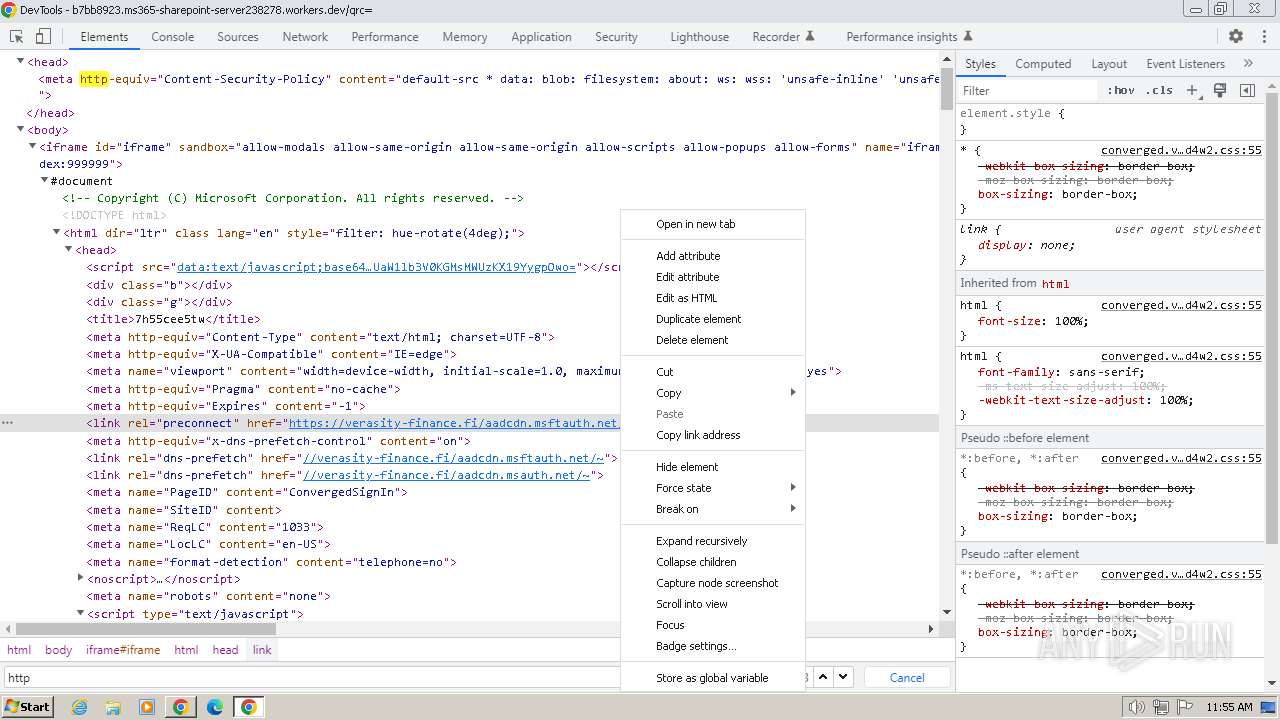Choose Edit as HTML from context menu
Screen dimensions: 1280x720
pos(712,298)
